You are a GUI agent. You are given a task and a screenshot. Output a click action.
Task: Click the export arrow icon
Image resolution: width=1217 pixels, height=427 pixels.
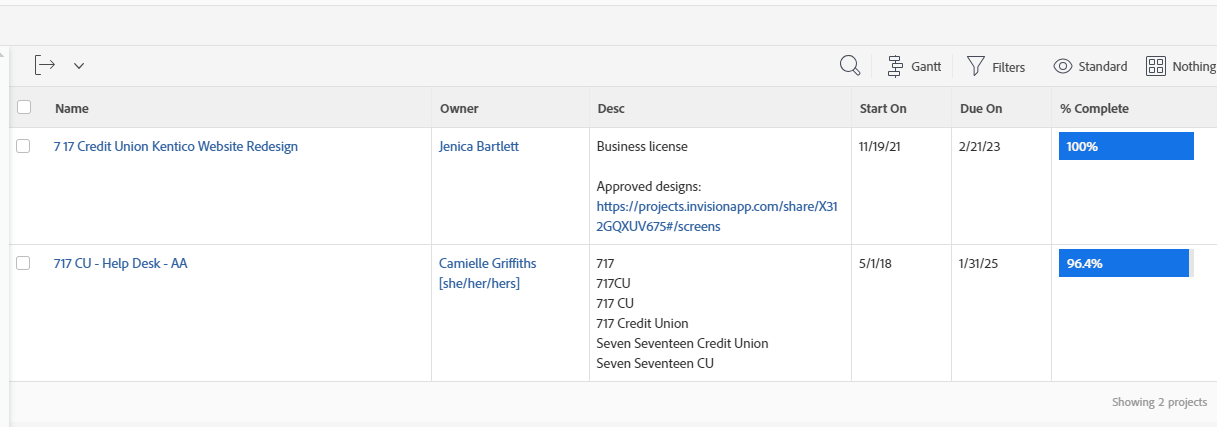[44, 65]
